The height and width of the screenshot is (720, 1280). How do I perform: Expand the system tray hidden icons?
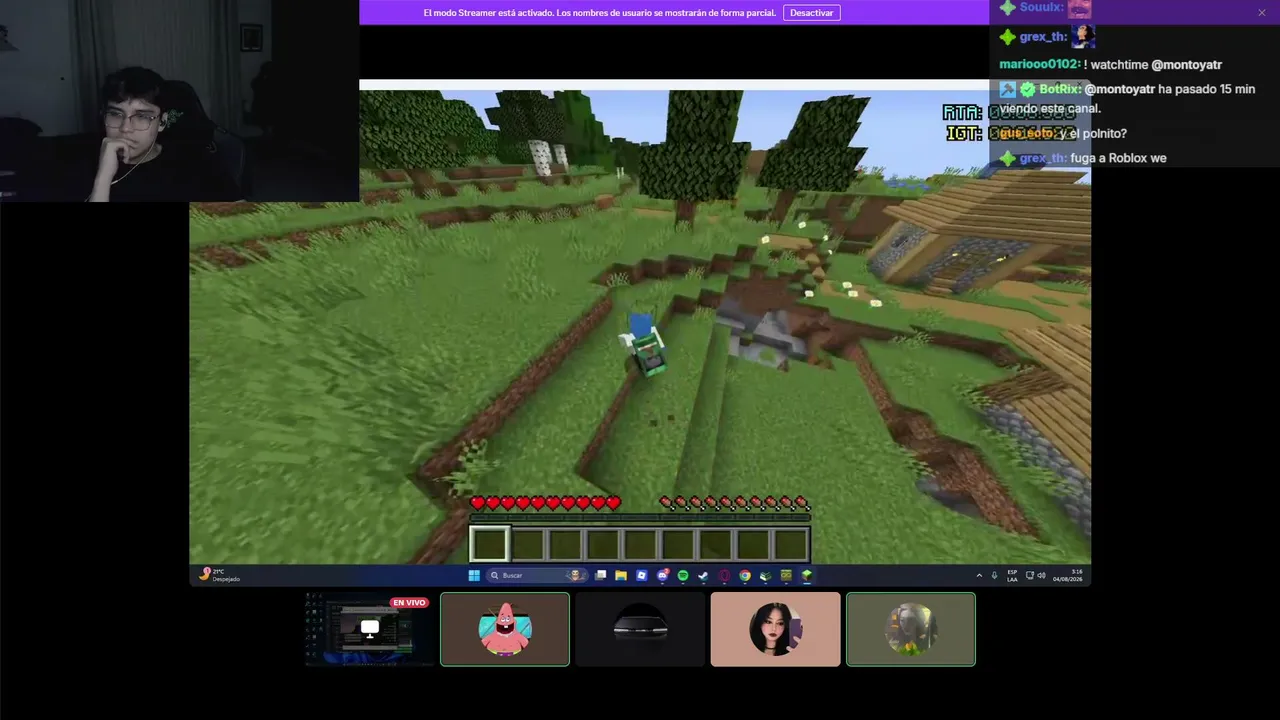point(979,575)
